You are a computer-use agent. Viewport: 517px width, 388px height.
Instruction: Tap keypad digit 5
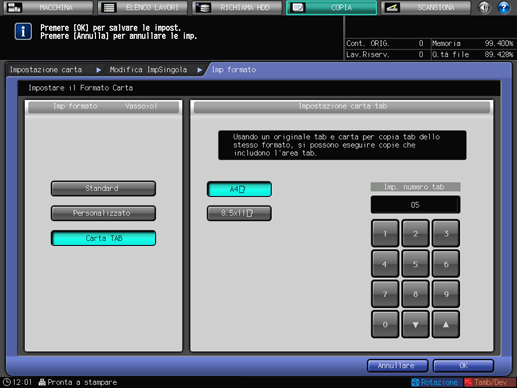[415, 264]
